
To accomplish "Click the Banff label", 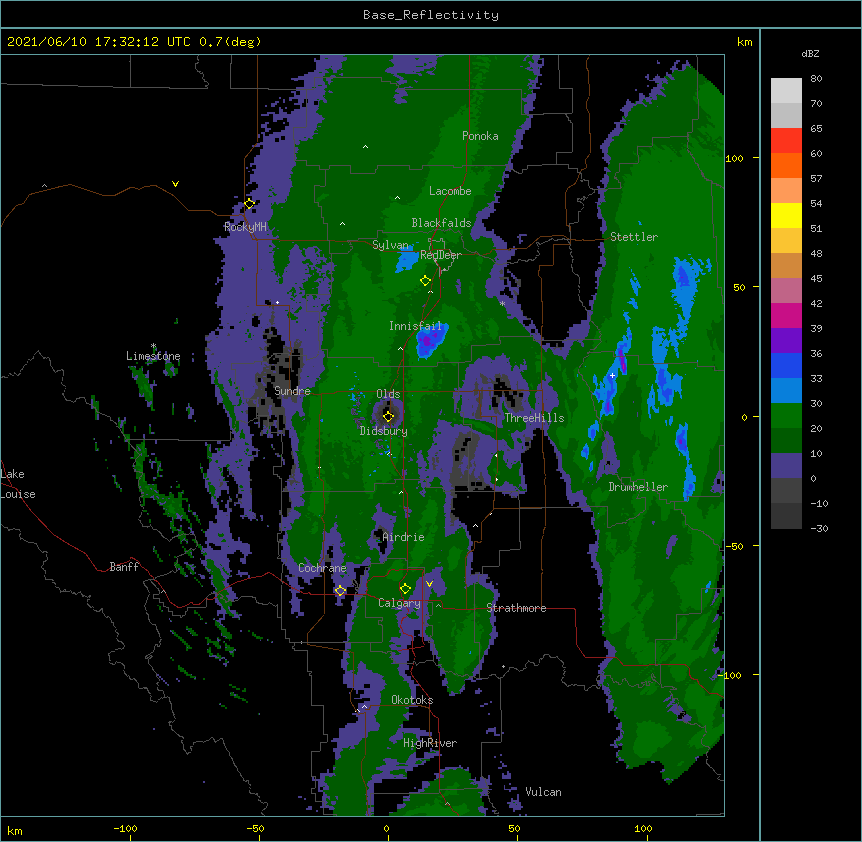I will click(124, 567).
